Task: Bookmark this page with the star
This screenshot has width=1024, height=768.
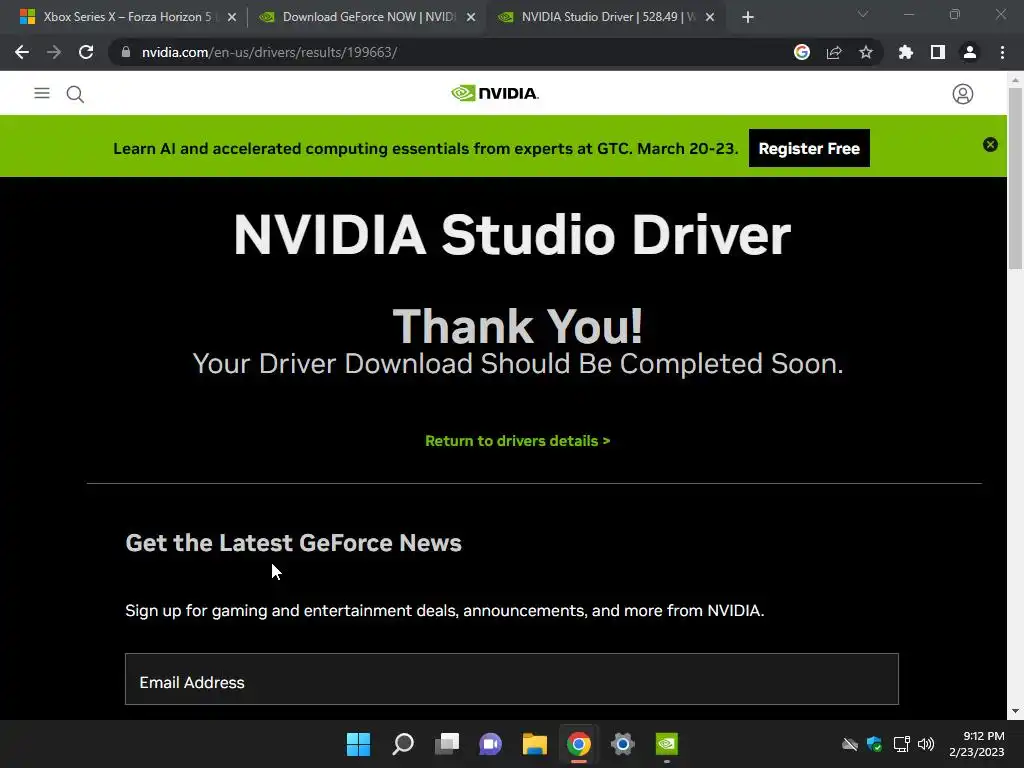Action: pyautogui.click(x=866, y=52)
